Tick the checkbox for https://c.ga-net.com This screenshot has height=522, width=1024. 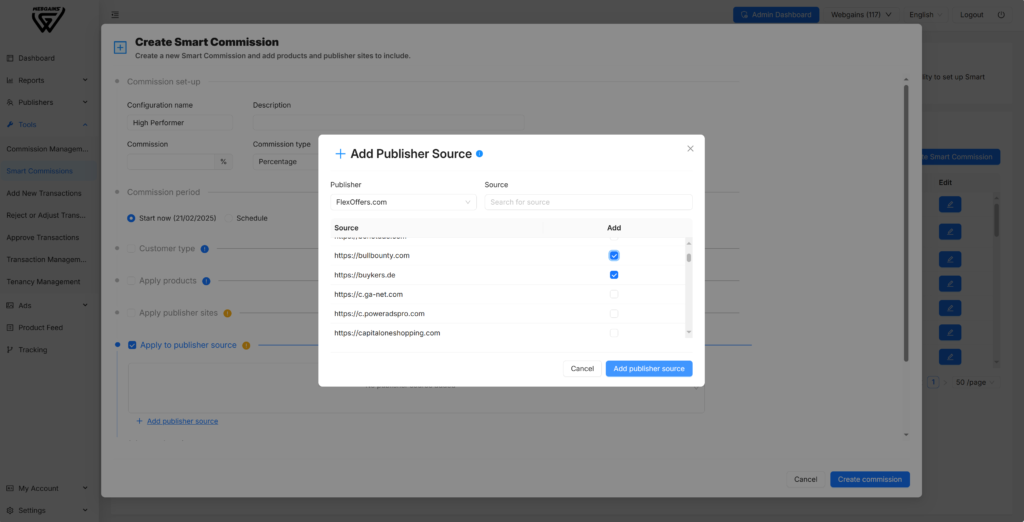pyautogui.click(x=614, y=294)
